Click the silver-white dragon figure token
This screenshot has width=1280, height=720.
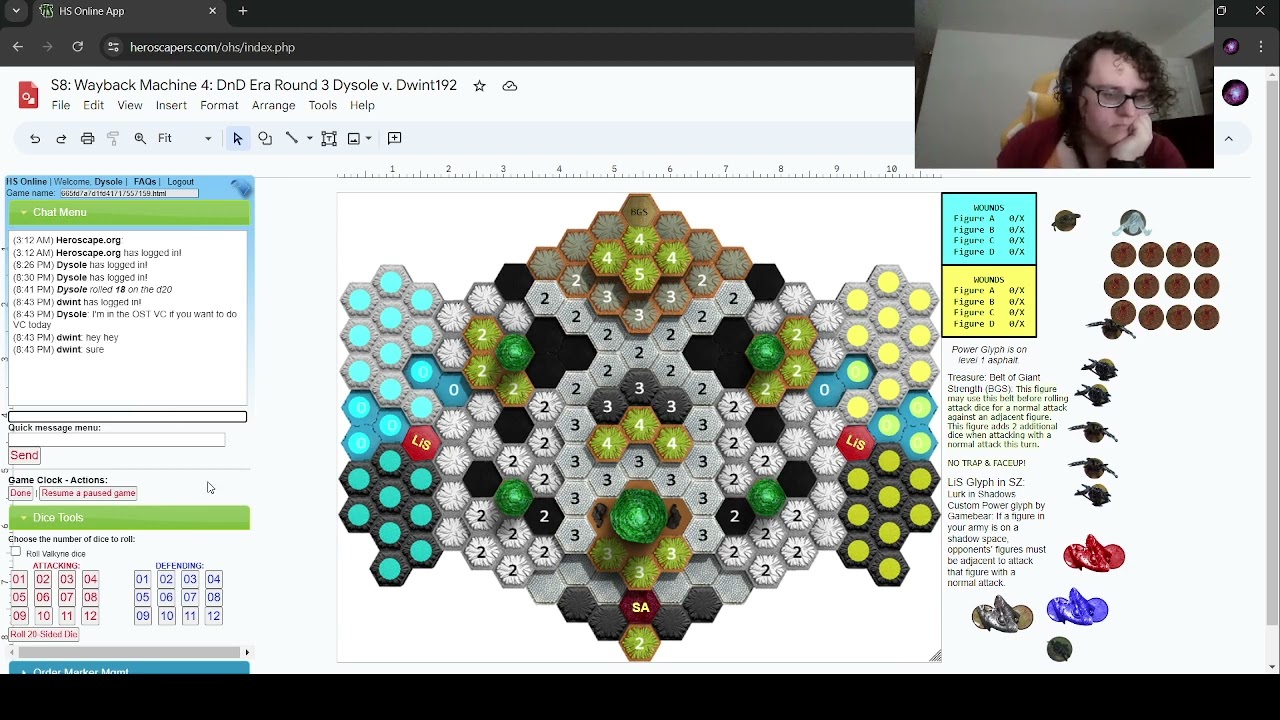[1002, 614]
